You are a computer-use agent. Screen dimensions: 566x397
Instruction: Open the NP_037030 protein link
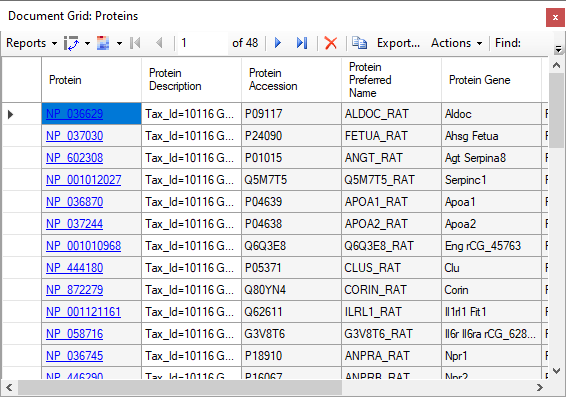tap(74, 136)
